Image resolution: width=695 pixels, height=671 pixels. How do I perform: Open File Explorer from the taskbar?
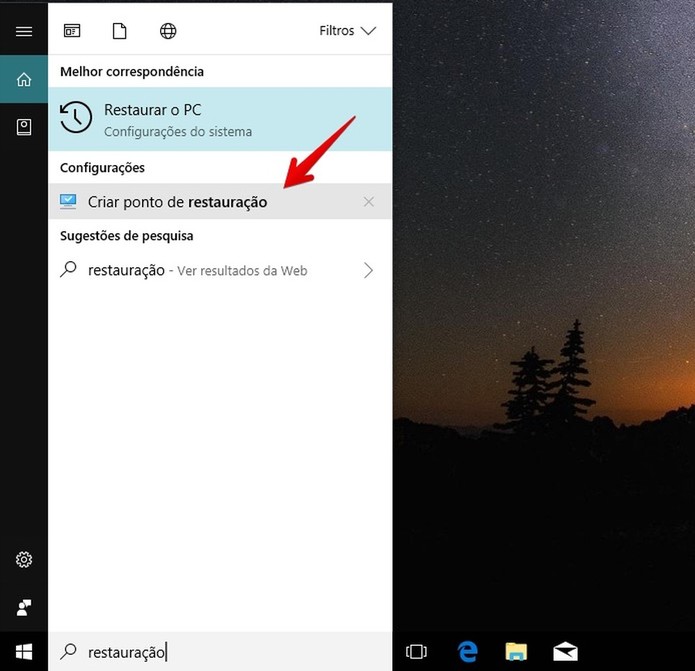tap(516, 651)
